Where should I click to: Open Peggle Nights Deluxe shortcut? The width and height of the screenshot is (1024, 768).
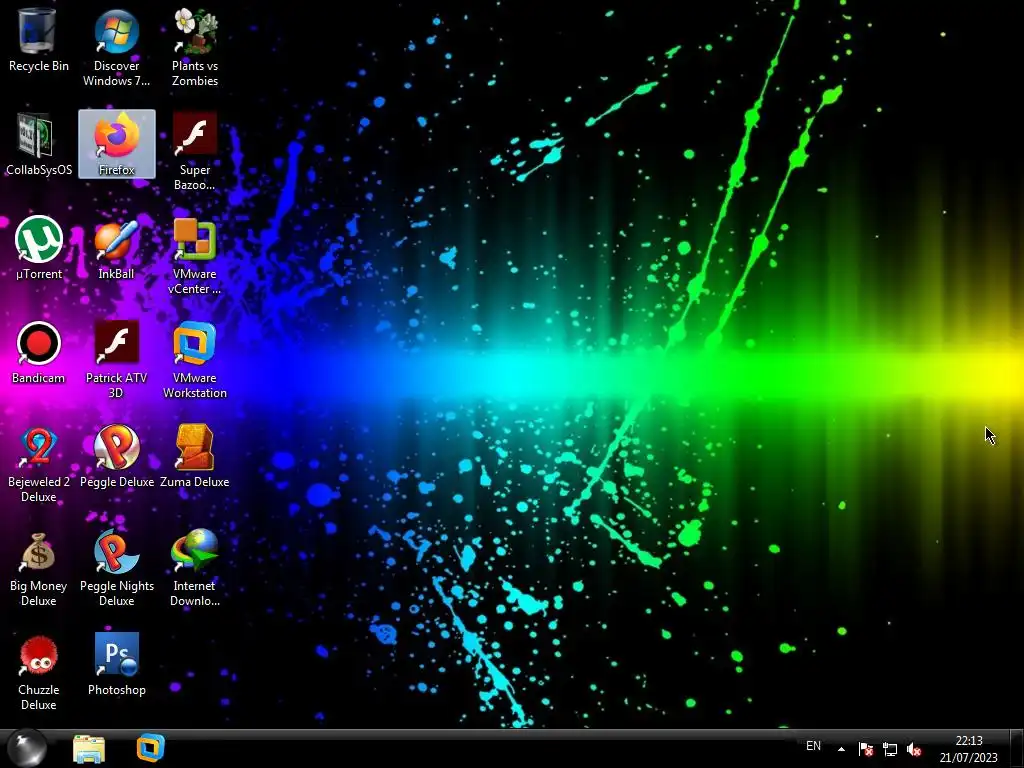(116, 567)
